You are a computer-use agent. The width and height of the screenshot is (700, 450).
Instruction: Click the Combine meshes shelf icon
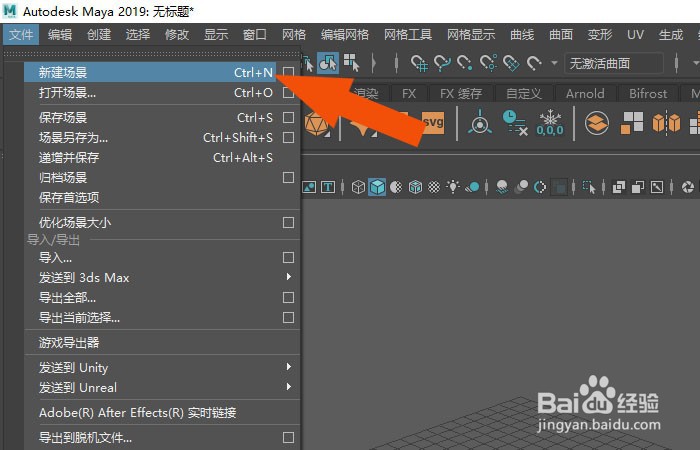coord(597,123)
